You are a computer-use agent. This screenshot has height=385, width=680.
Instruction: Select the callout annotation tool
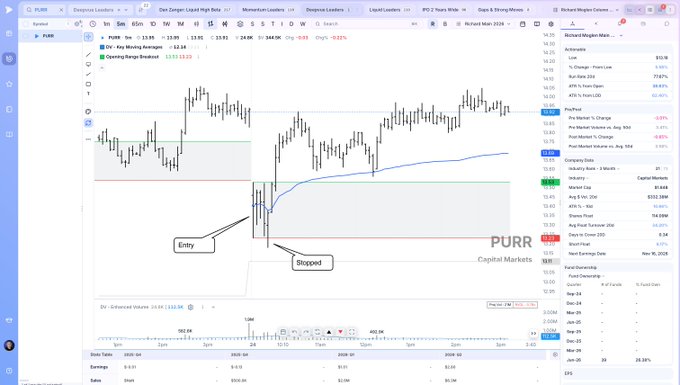[88, 64]
